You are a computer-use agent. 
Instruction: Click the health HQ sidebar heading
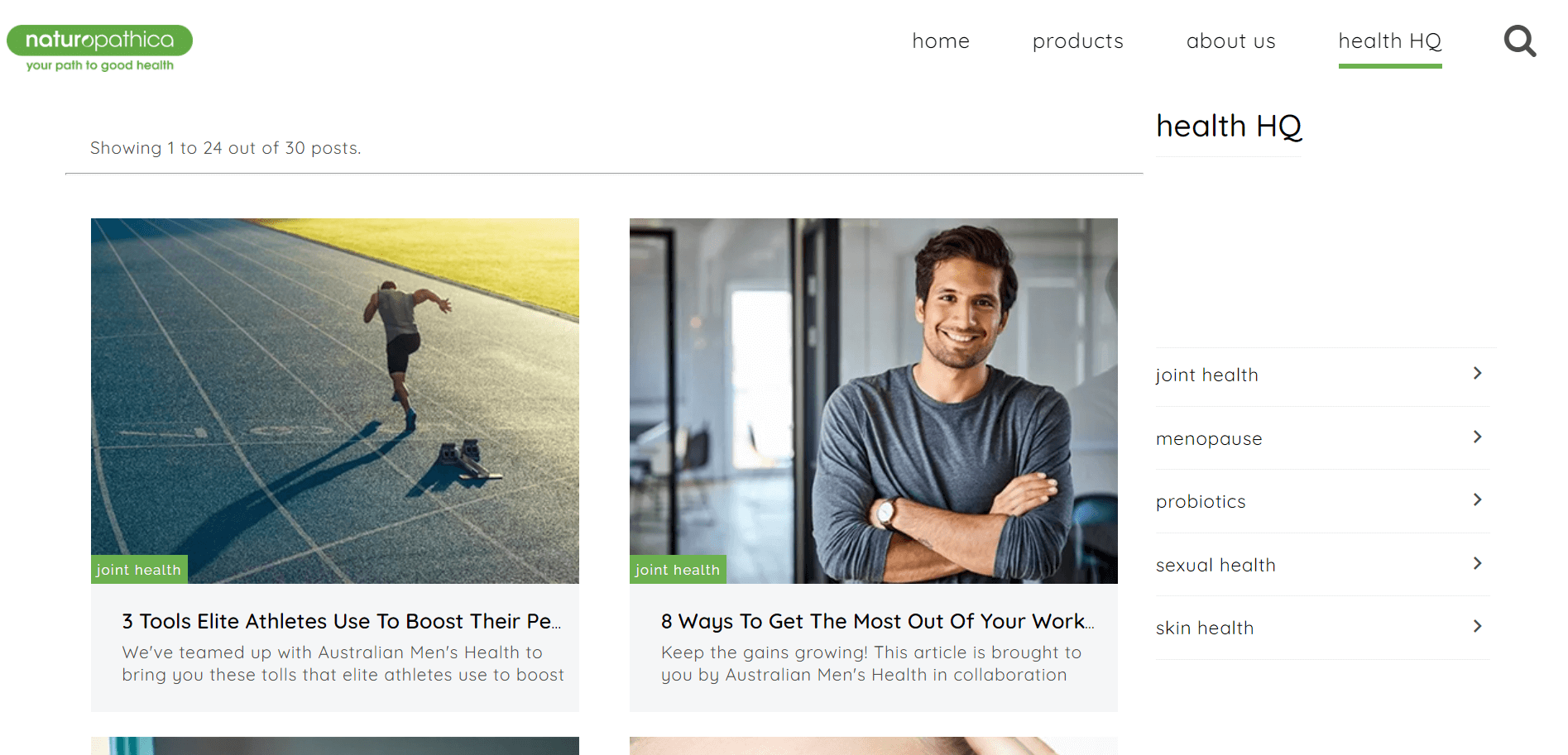tap(1228, 127)
